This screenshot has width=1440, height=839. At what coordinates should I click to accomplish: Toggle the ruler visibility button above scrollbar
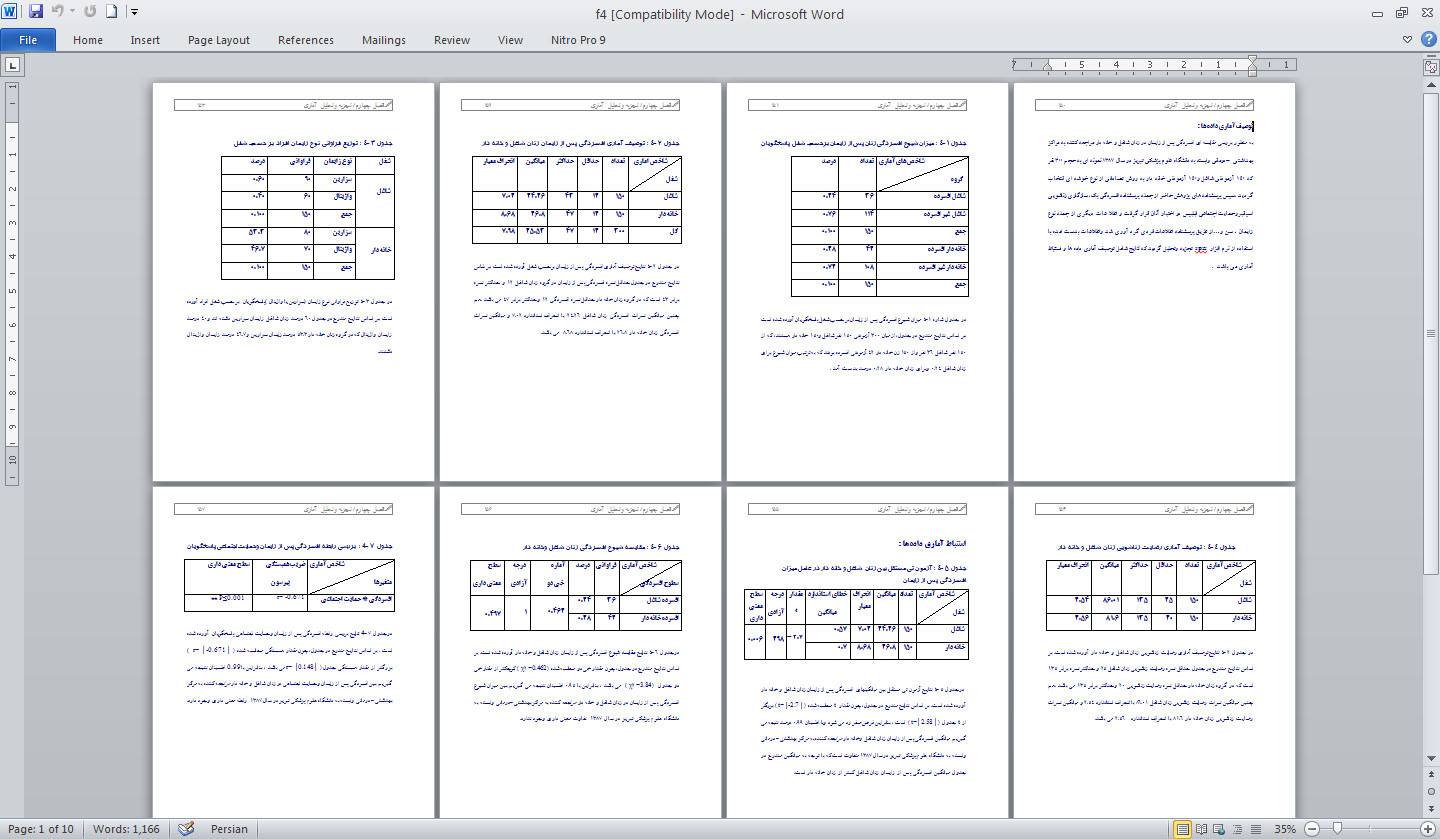[x=1430, y=66]
